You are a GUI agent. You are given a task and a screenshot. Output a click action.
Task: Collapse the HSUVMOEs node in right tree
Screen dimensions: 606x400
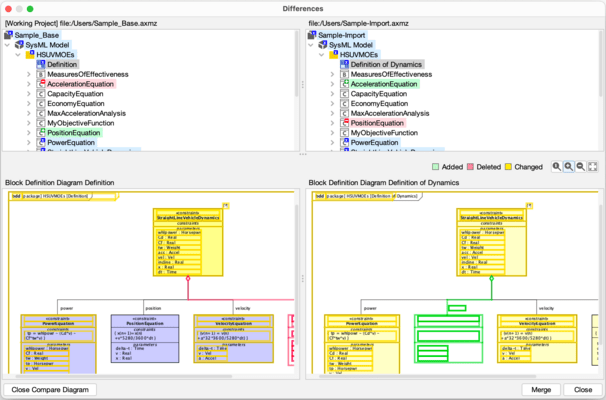pyautogui.click(x=322, y=55)
